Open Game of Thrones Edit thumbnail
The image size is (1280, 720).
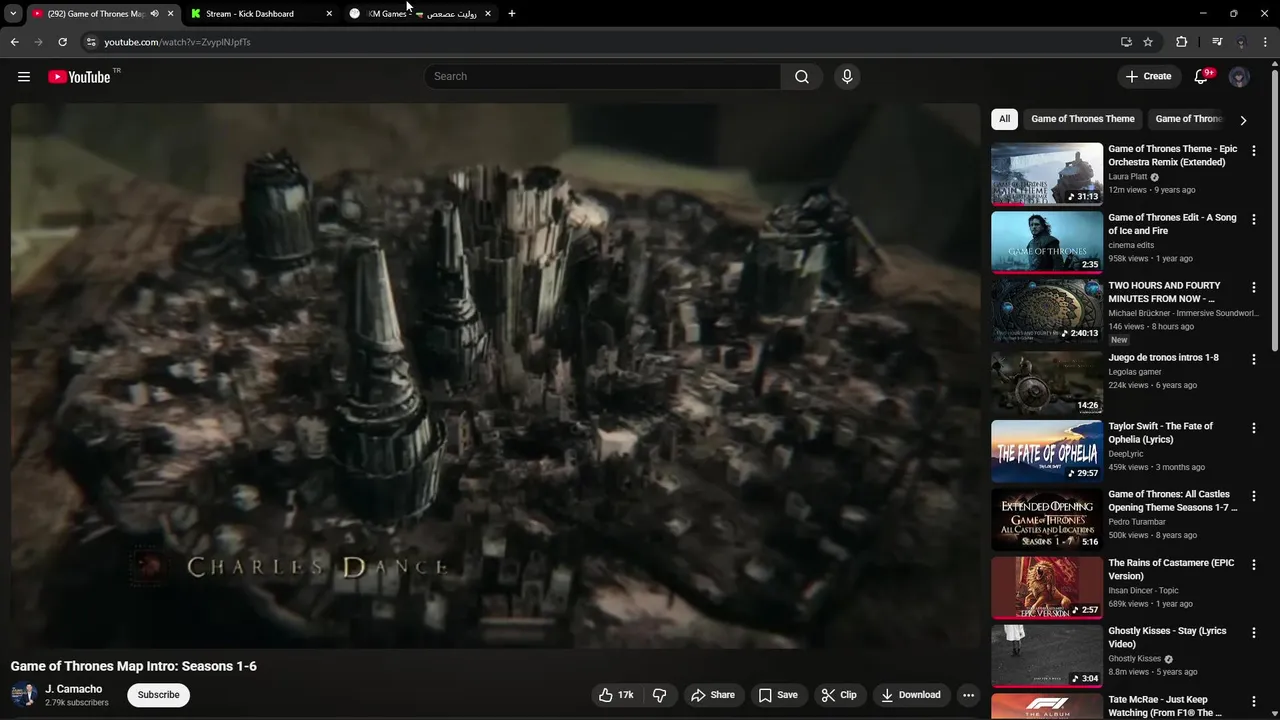coord(1047,242)
